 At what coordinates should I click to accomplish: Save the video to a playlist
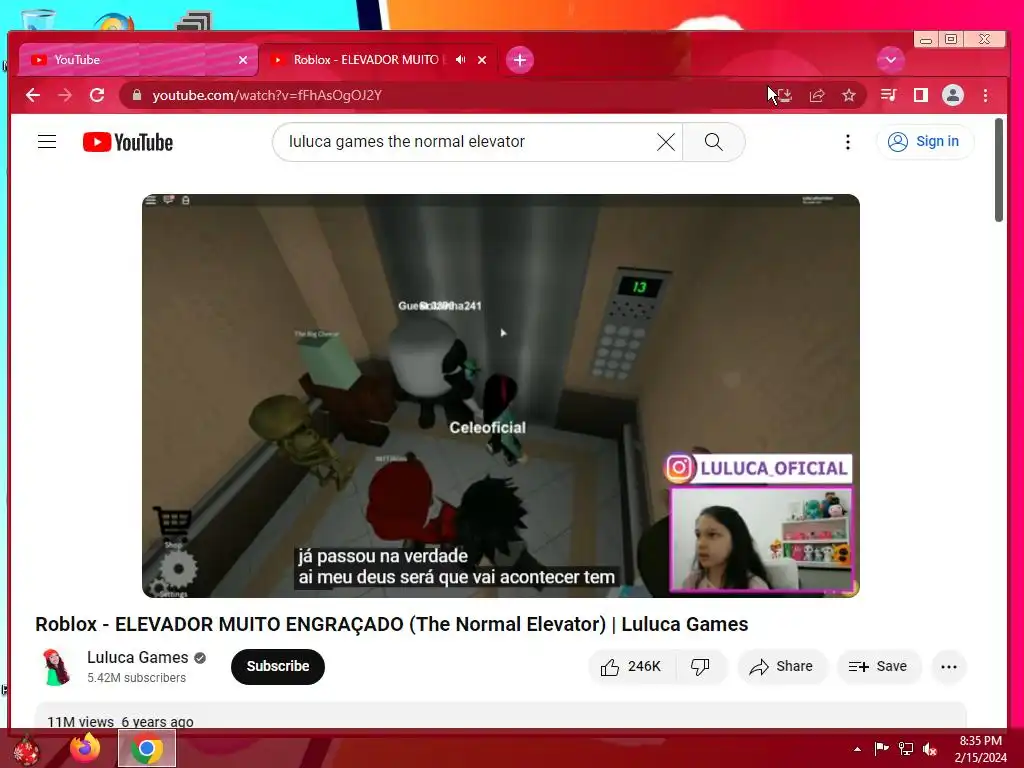tap(878, 666)
